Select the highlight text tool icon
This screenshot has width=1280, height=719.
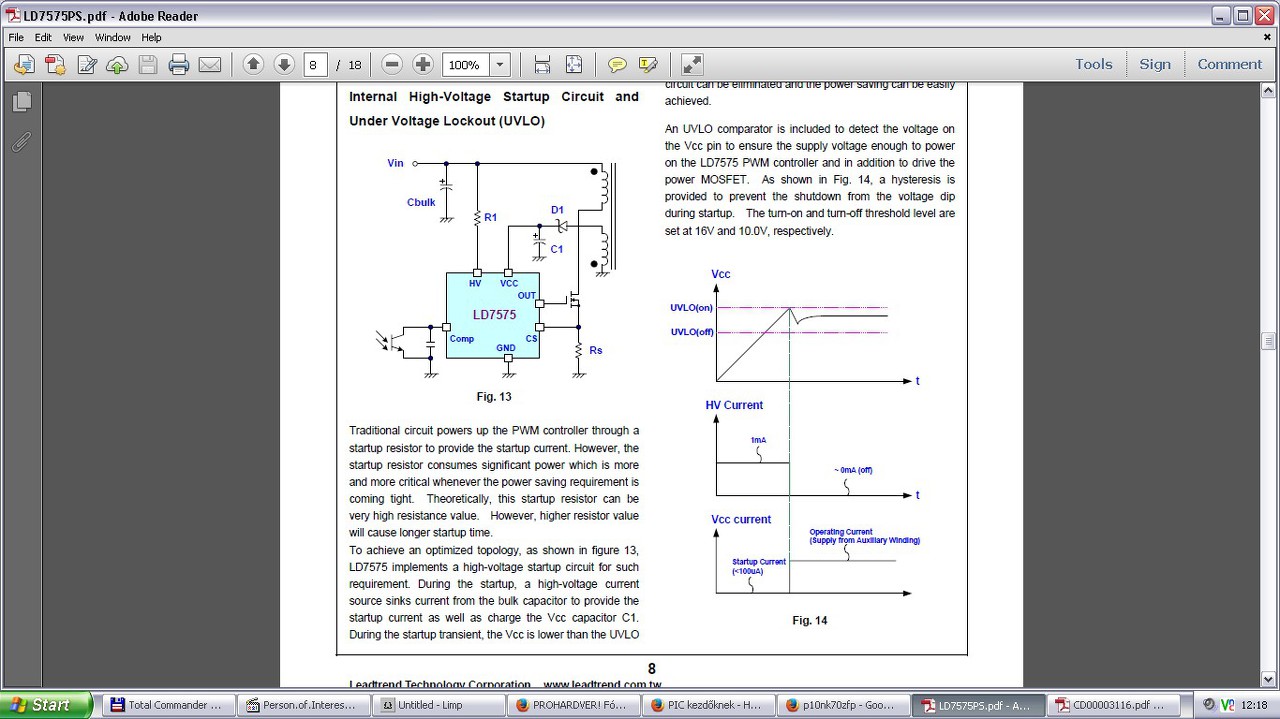pos(648,65)
